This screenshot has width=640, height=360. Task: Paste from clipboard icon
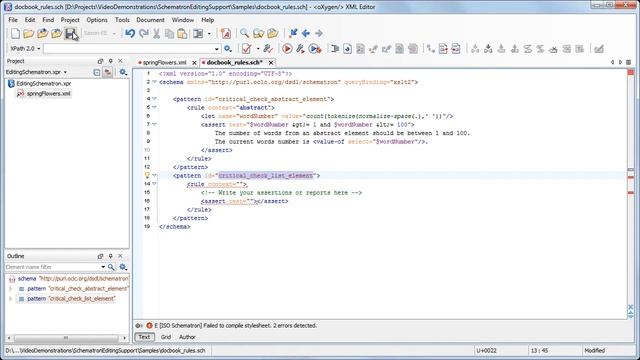tap(182, 33)
